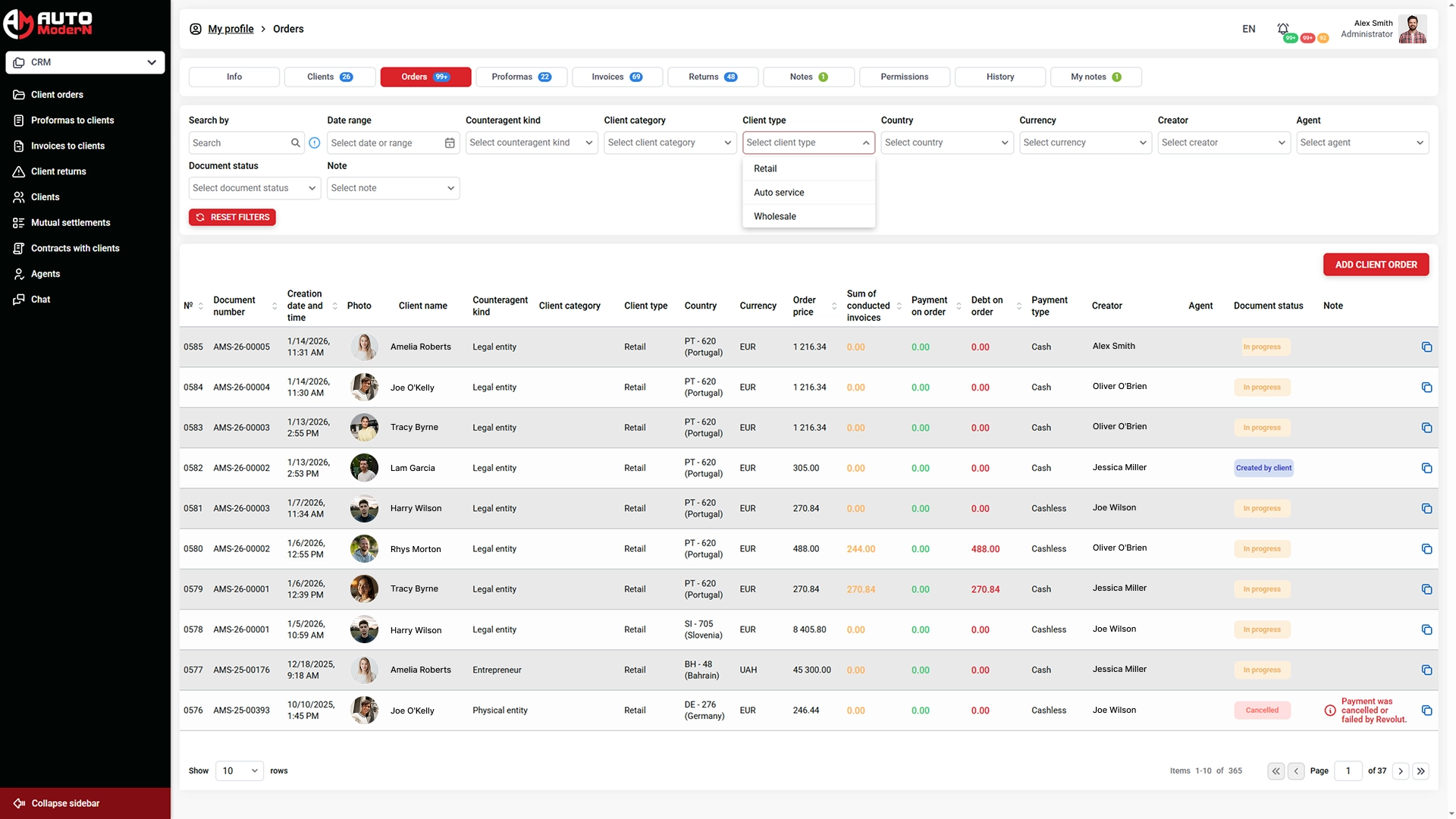
Task: Click the Reset Filters button
Action: (x=232, y=217)
